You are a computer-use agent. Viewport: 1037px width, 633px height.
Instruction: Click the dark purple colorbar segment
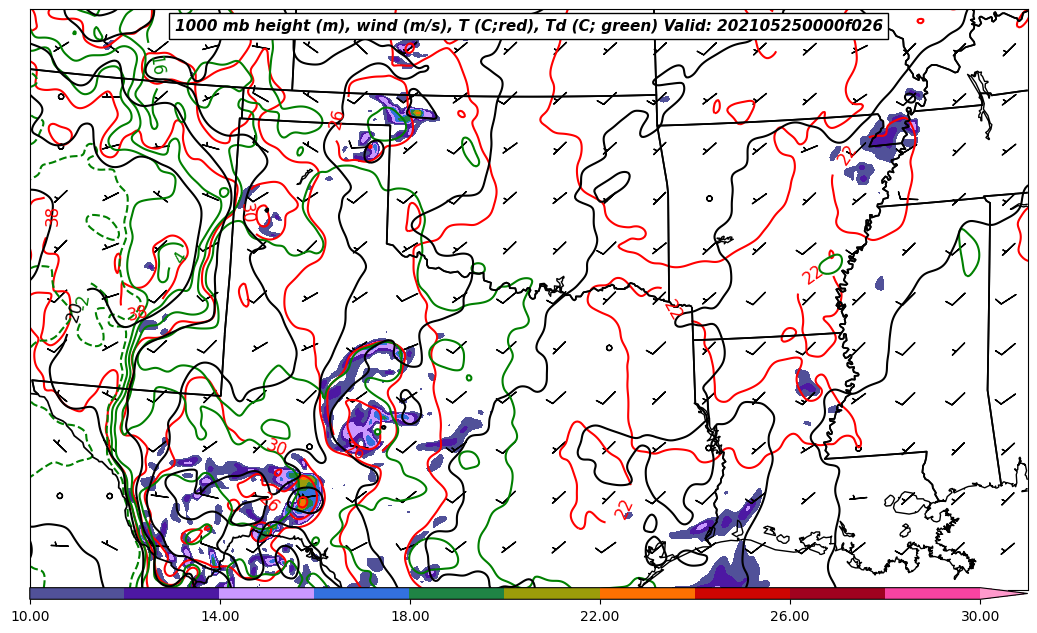click(x=171, y=593)
